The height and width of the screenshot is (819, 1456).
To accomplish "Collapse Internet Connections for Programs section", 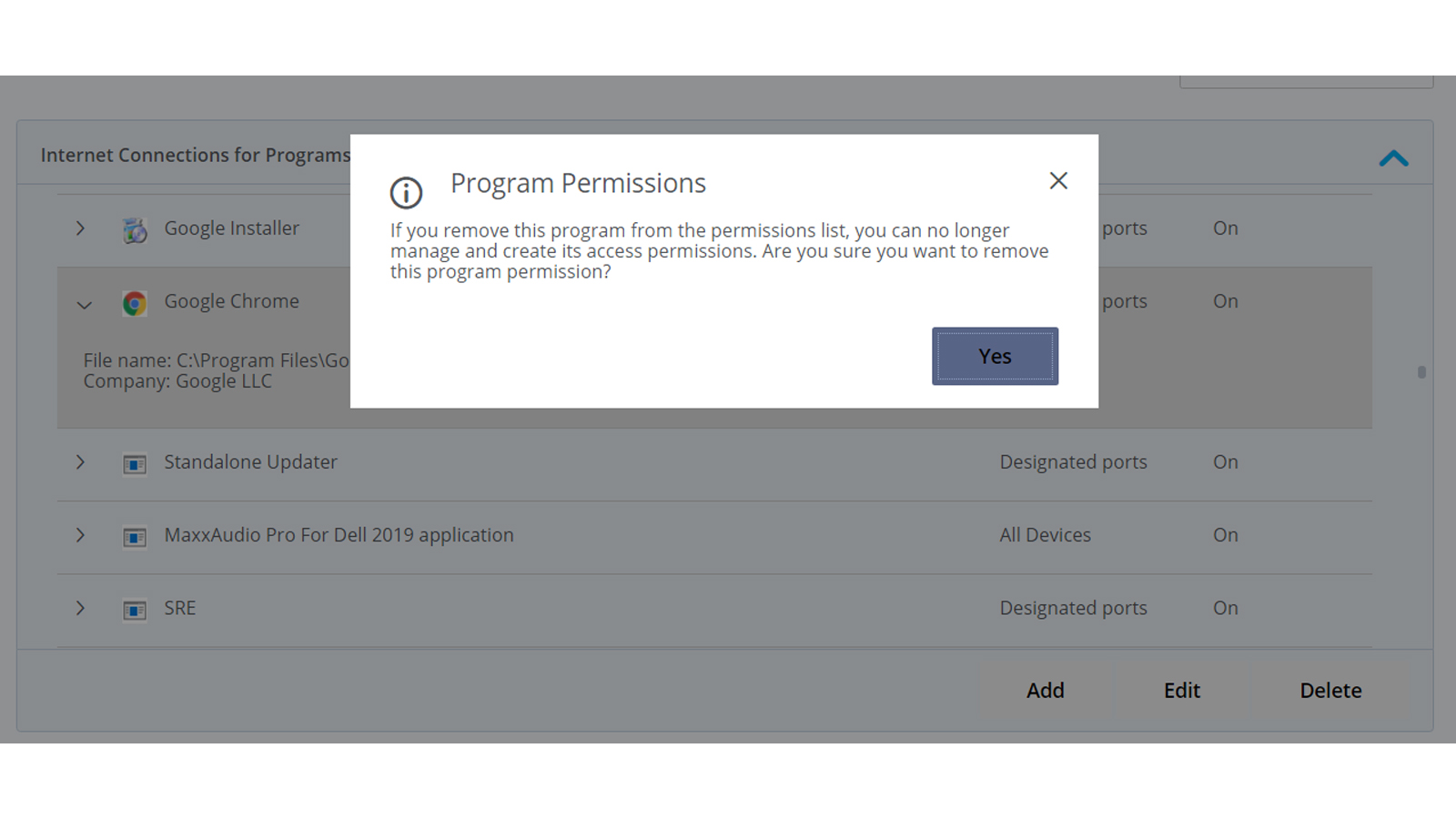I will (1393, 158).
